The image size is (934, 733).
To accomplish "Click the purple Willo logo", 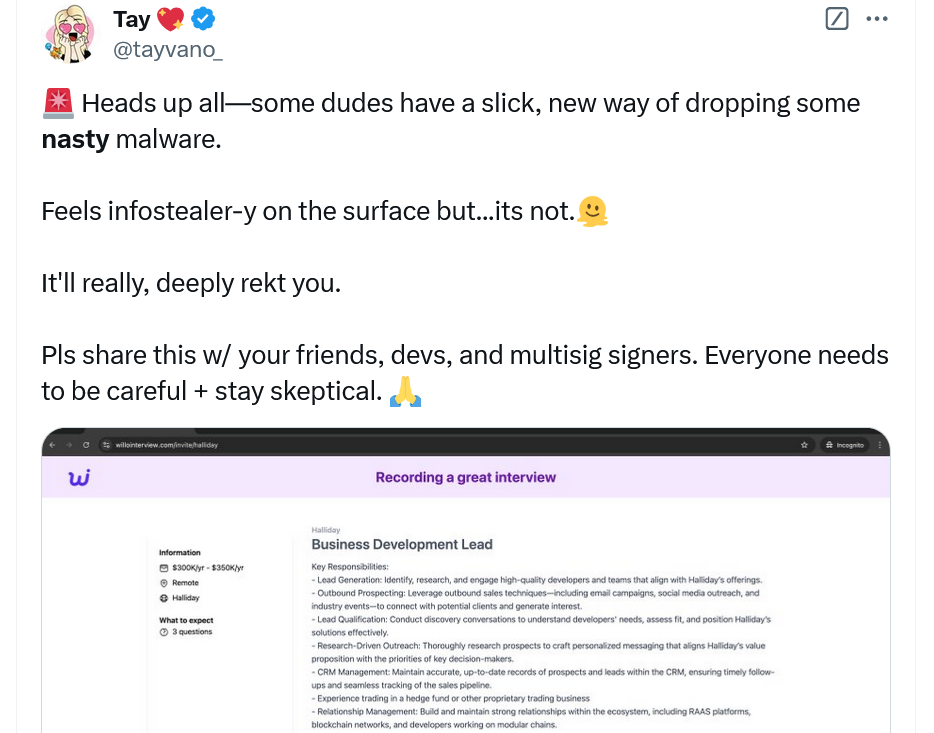I will pos(79,478).
